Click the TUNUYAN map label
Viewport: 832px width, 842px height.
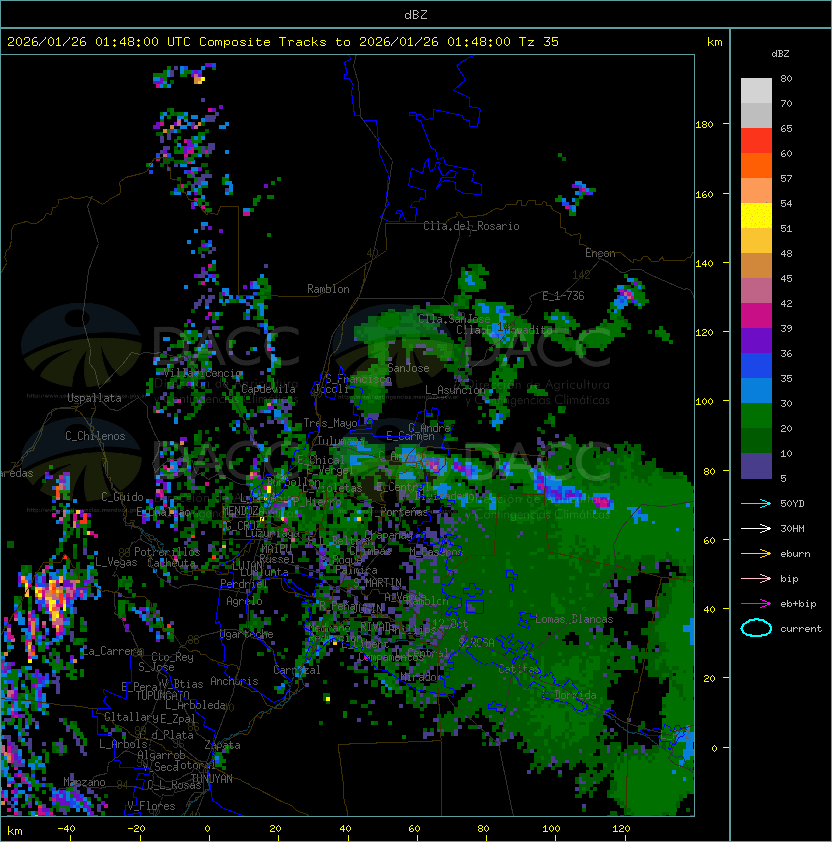tap(212, 779)
